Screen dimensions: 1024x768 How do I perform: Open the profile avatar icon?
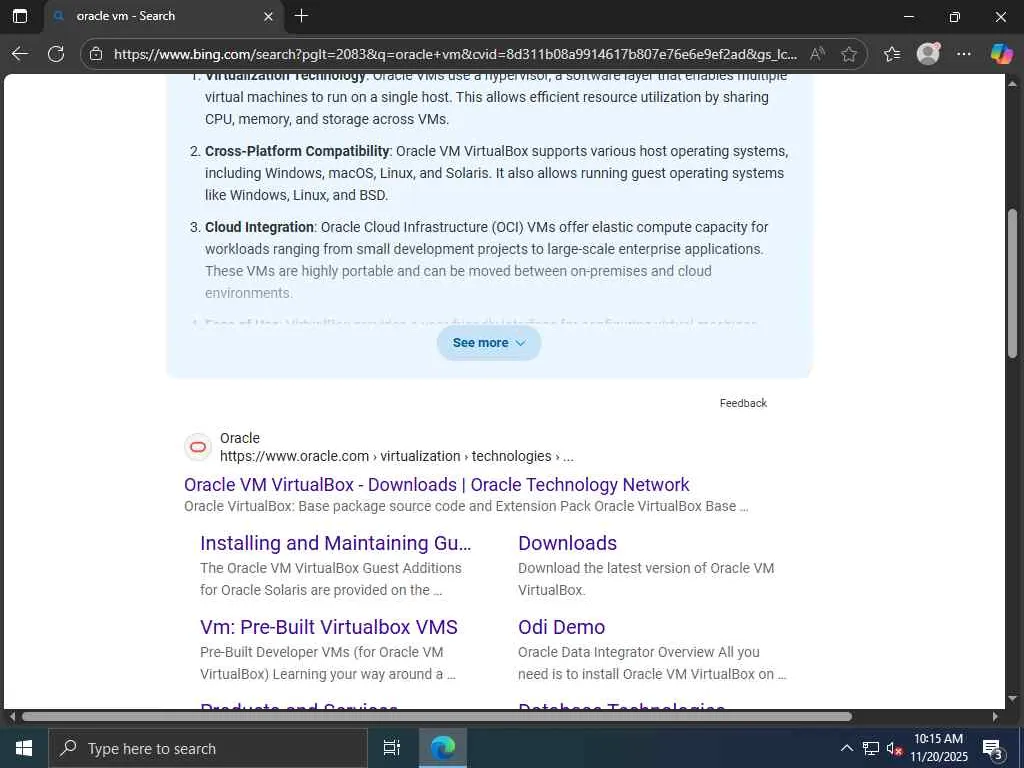point(928,54)
